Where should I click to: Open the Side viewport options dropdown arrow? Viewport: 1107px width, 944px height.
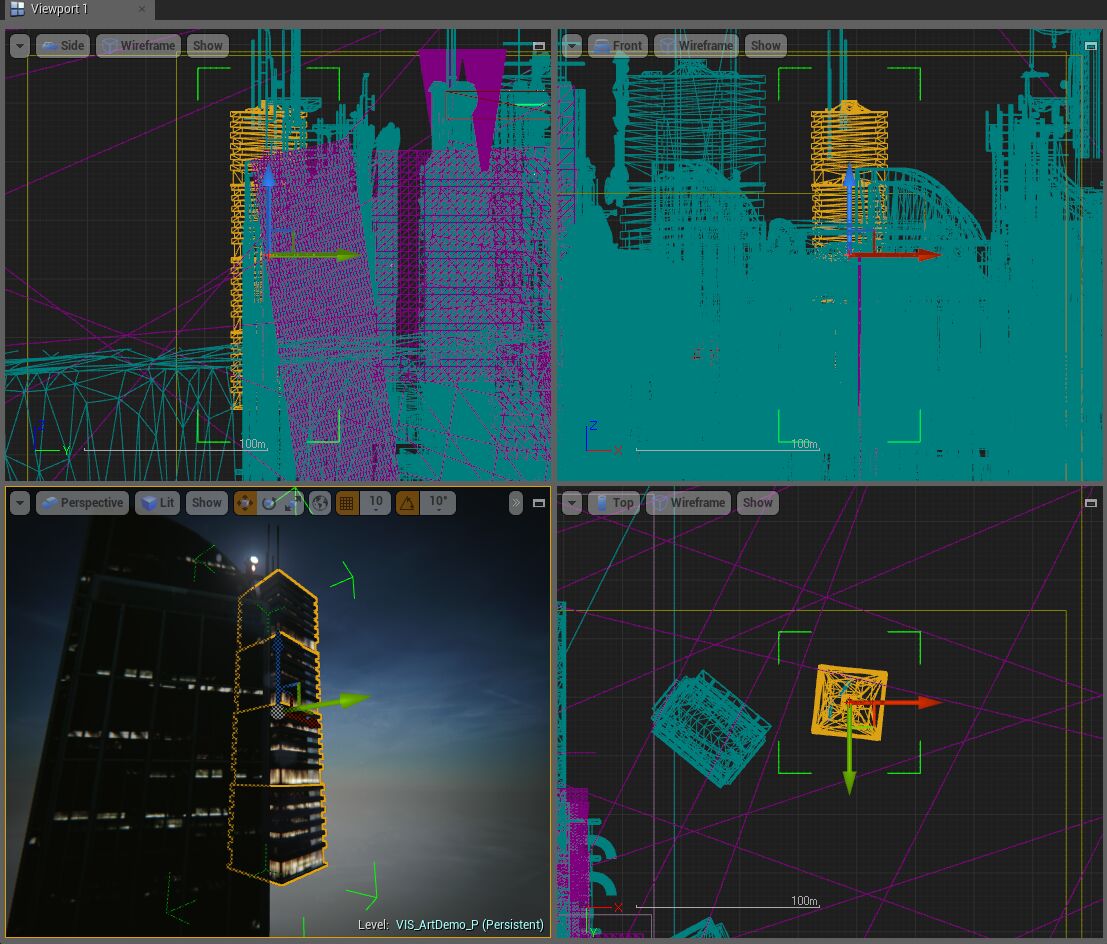click(x=19, y=45)
